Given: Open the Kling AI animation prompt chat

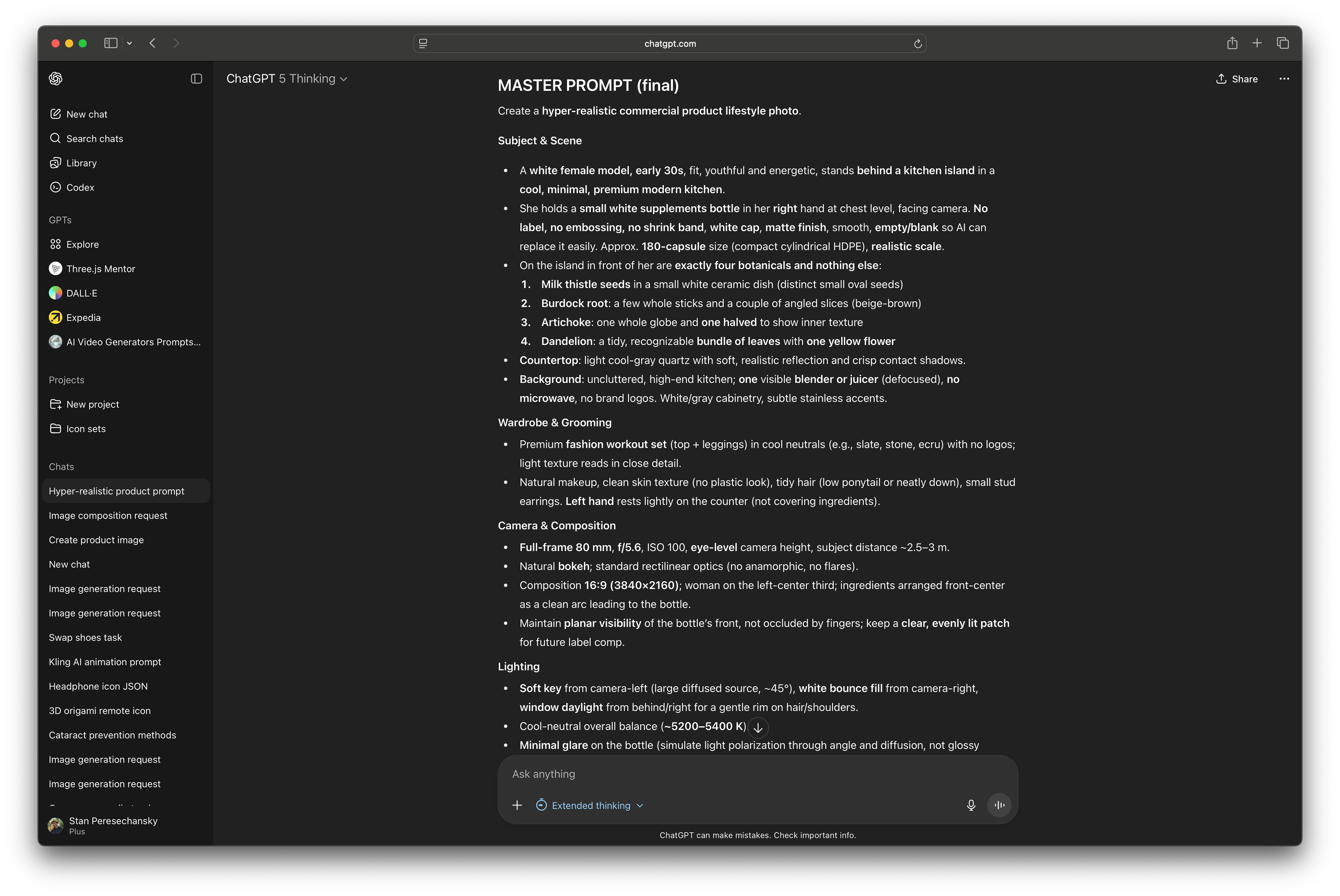Looking at the screenshot, I should (105, 662).
